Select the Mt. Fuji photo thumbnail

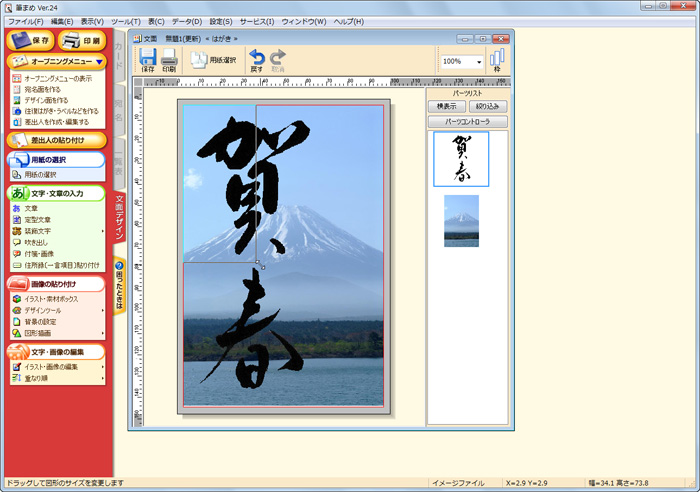(461, 220)
